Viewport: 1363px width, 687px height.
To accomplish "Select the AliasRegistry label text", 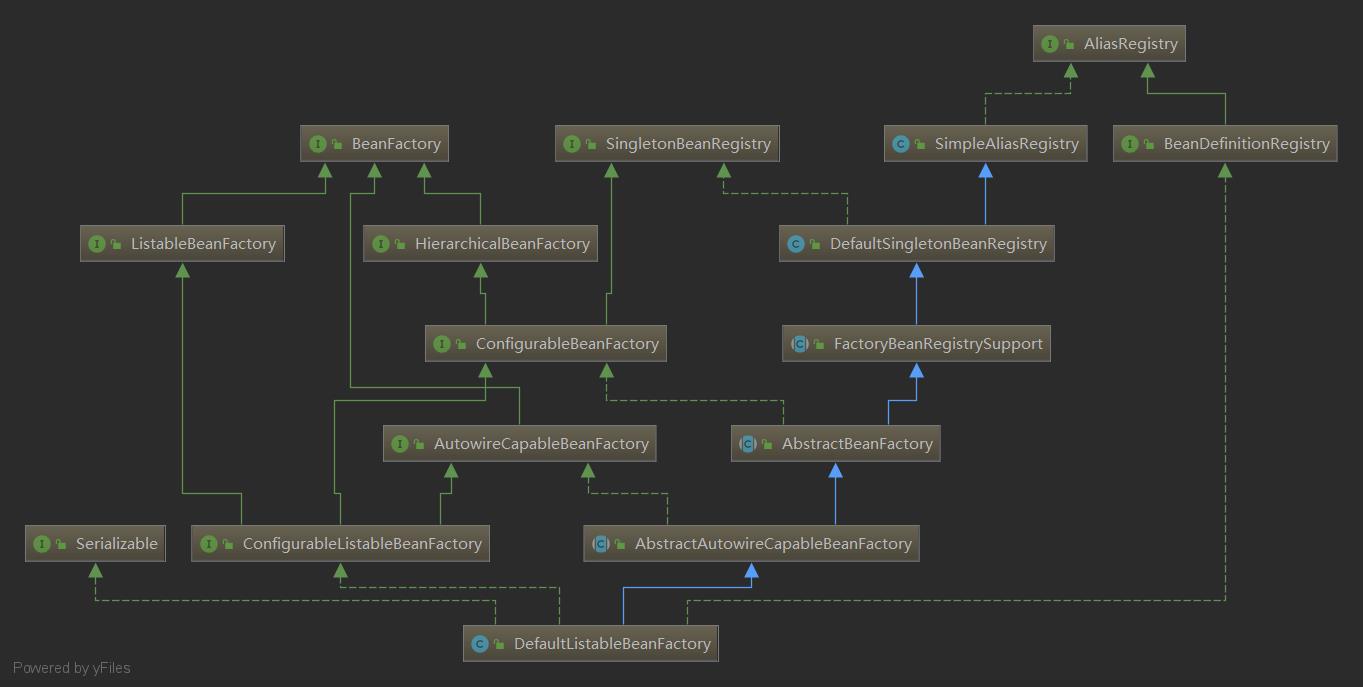I will point(1131,44).
